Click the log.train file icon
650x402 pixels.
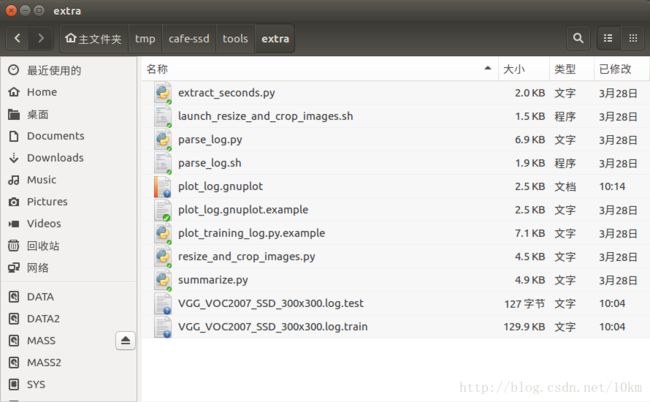[x=163, y=327]
